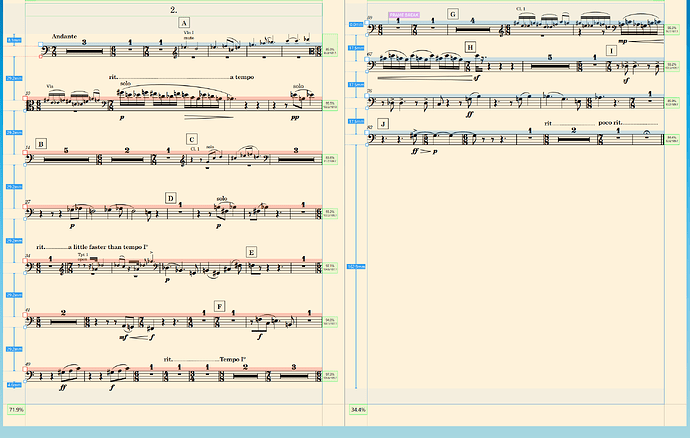Screen dimensions: 690x438
Task: Select the "Tpt 1 open" cue label
Action: (83, 257)
